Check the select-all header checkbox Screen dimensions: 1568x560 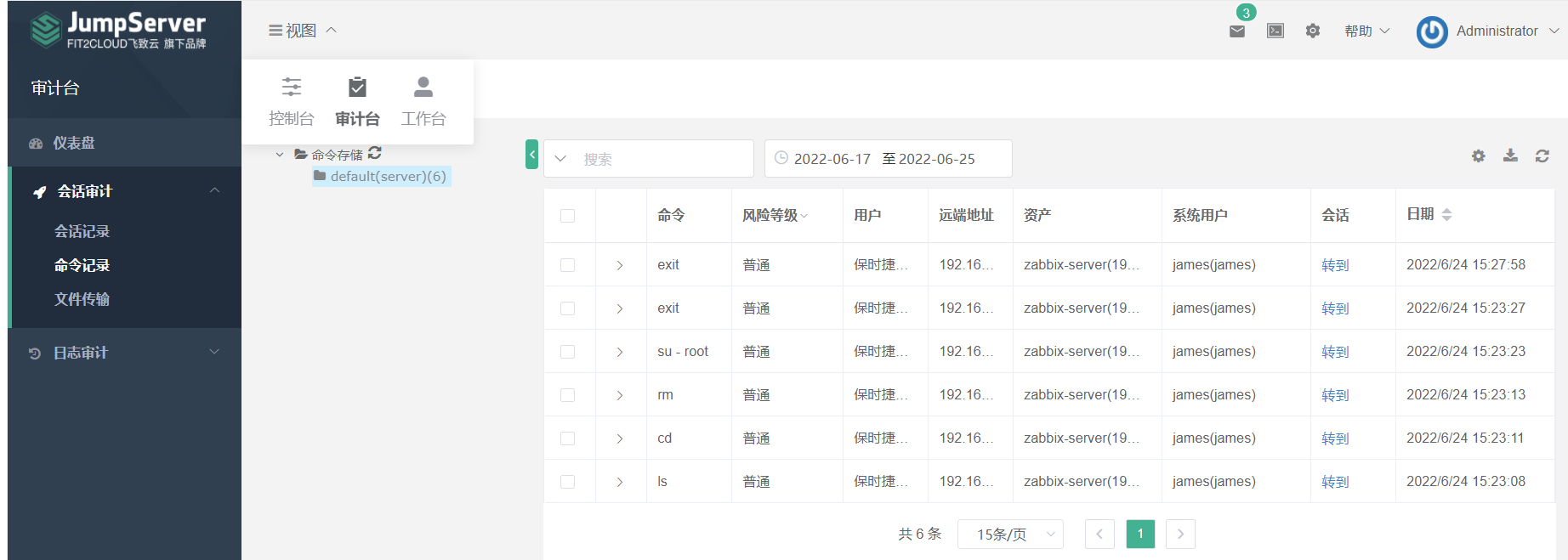[568, 216]
